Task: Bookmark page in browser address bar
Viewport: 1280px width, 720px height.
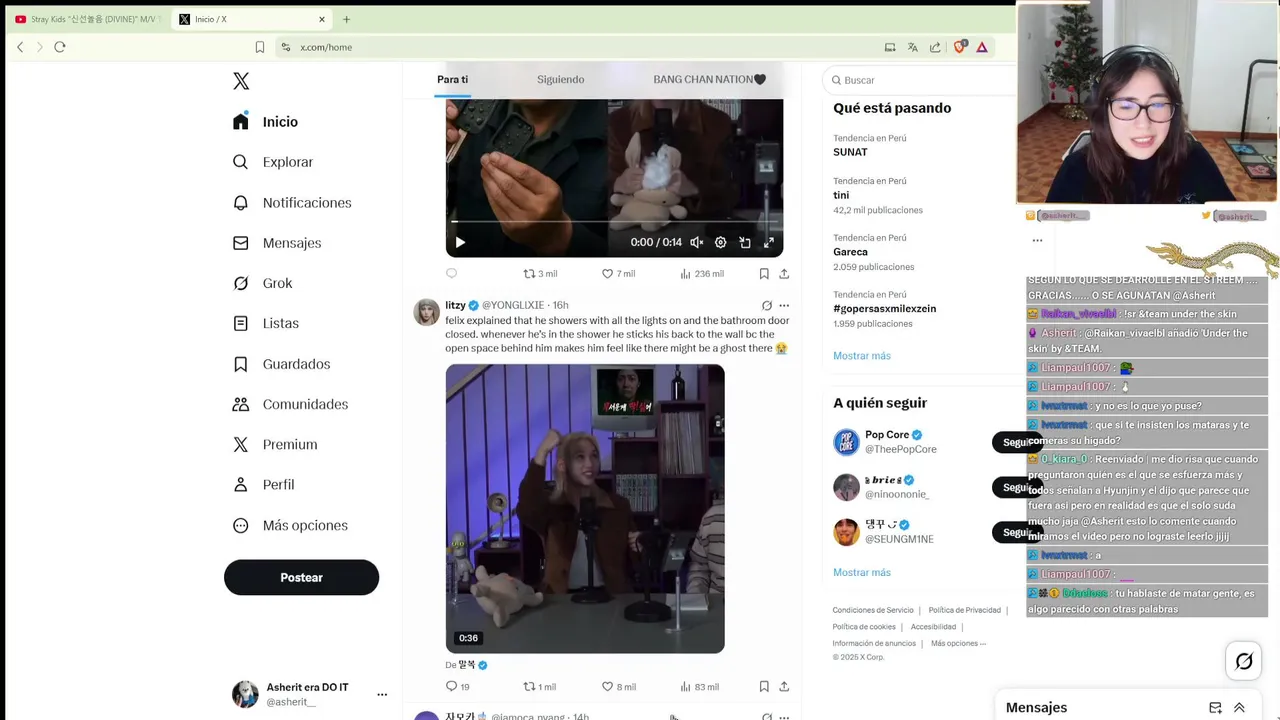Action: pyautogui.click(x=260, y=47)
